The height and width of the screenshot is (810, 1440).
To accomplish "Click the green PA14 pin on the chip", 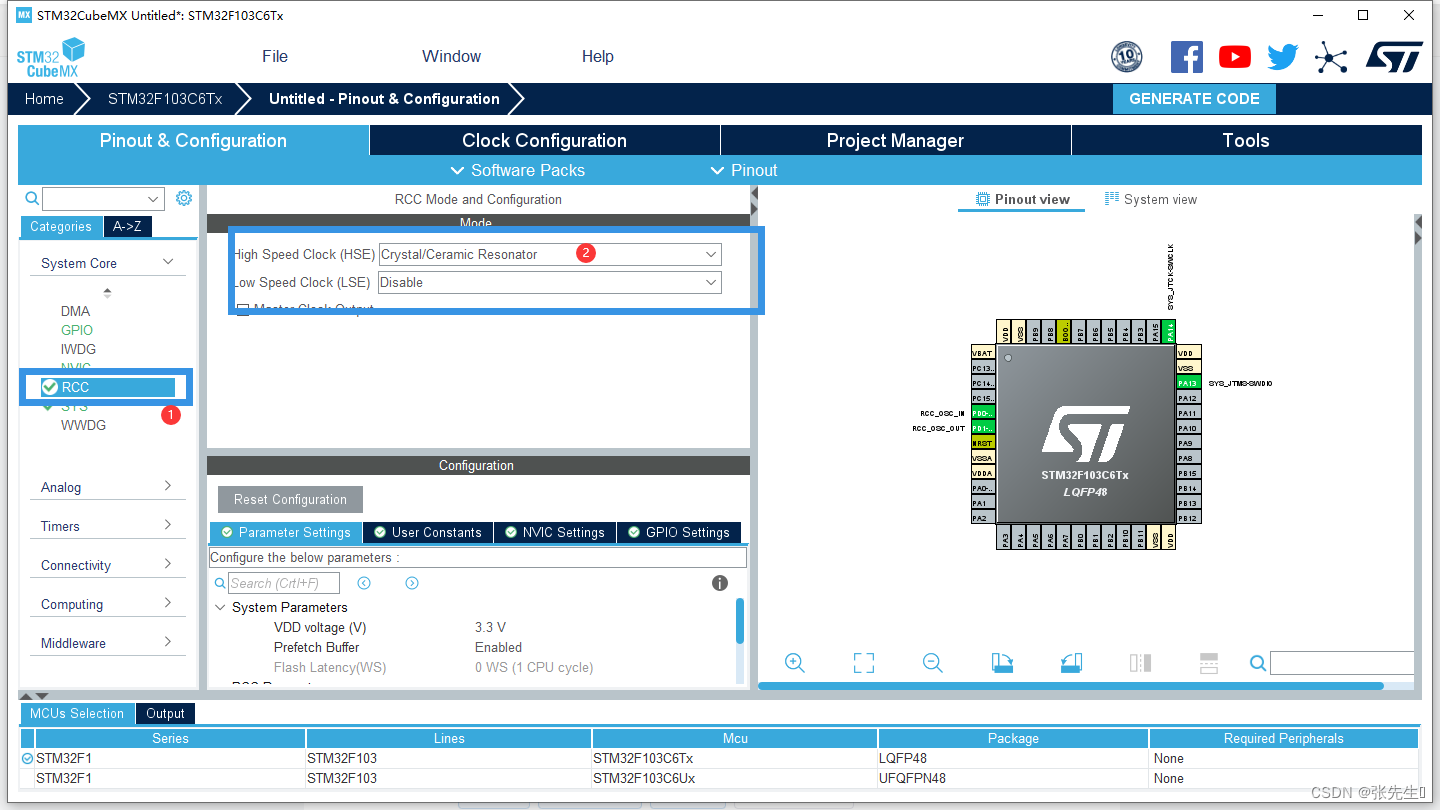I will pos(1170,332).
